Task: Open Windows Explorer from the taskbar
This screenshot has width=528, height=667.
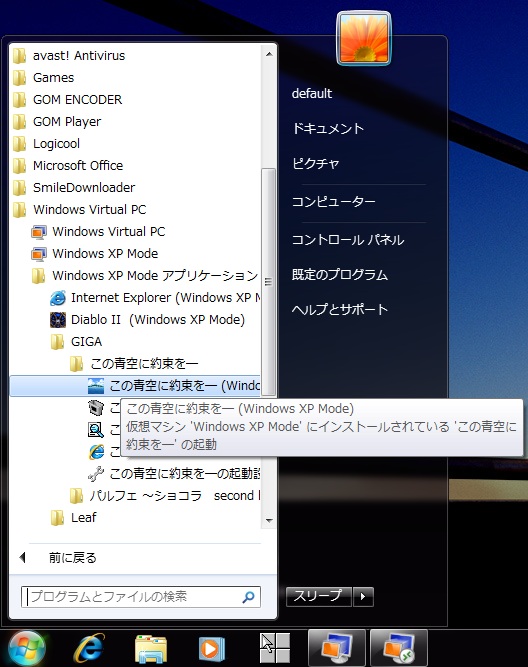Action: point(151,649)
